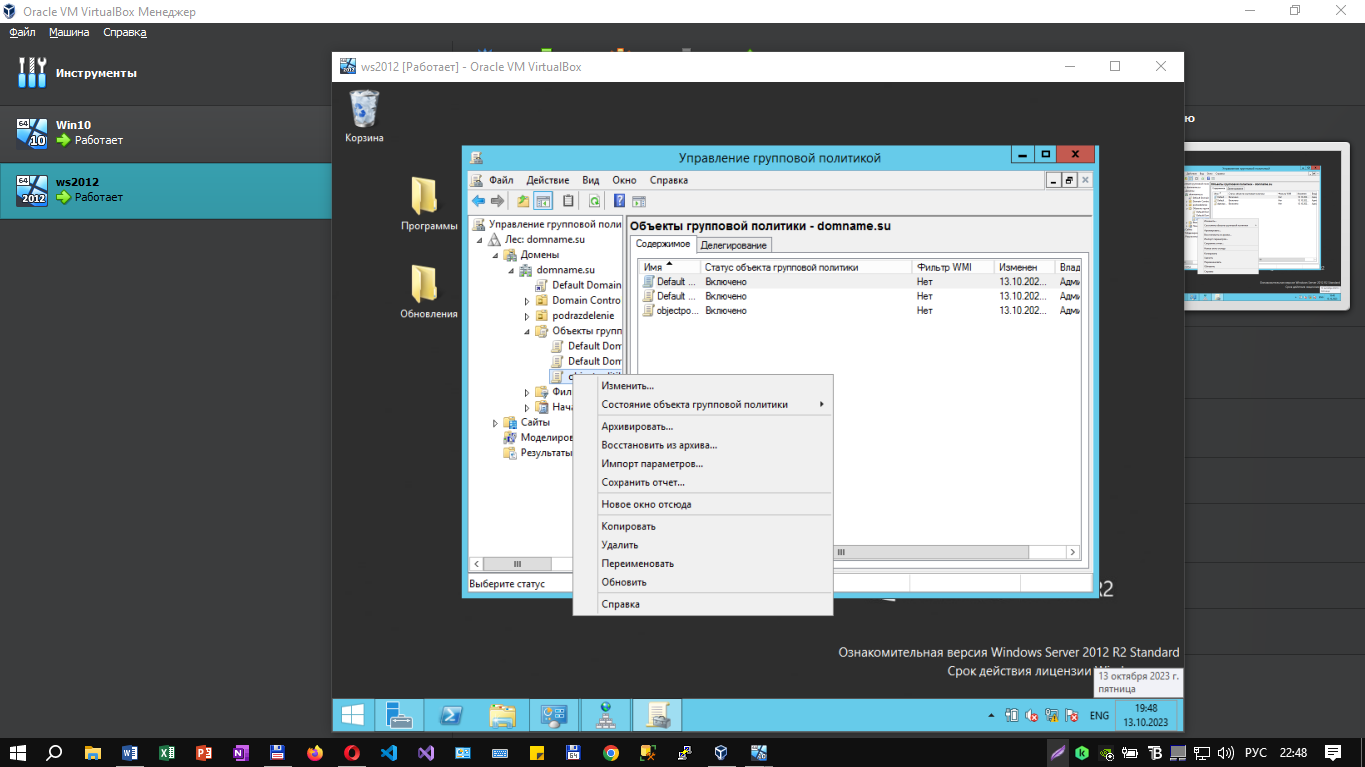The width and height of the screenshot is (1365, 767).
Task: Click the volume muted icon in the VM tray
Action: (x=1030, y=716)
